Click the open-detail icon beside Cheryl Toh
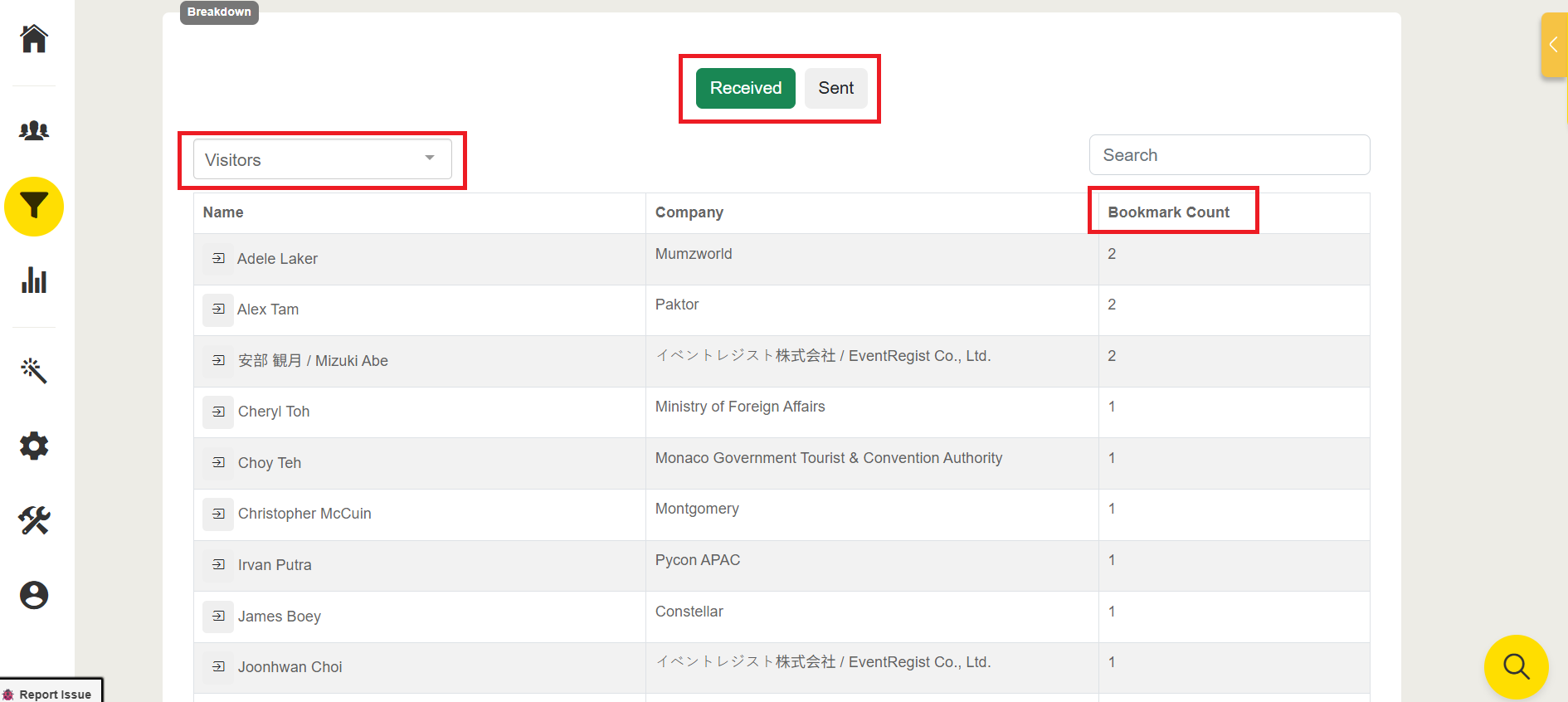 coord(218,412)
